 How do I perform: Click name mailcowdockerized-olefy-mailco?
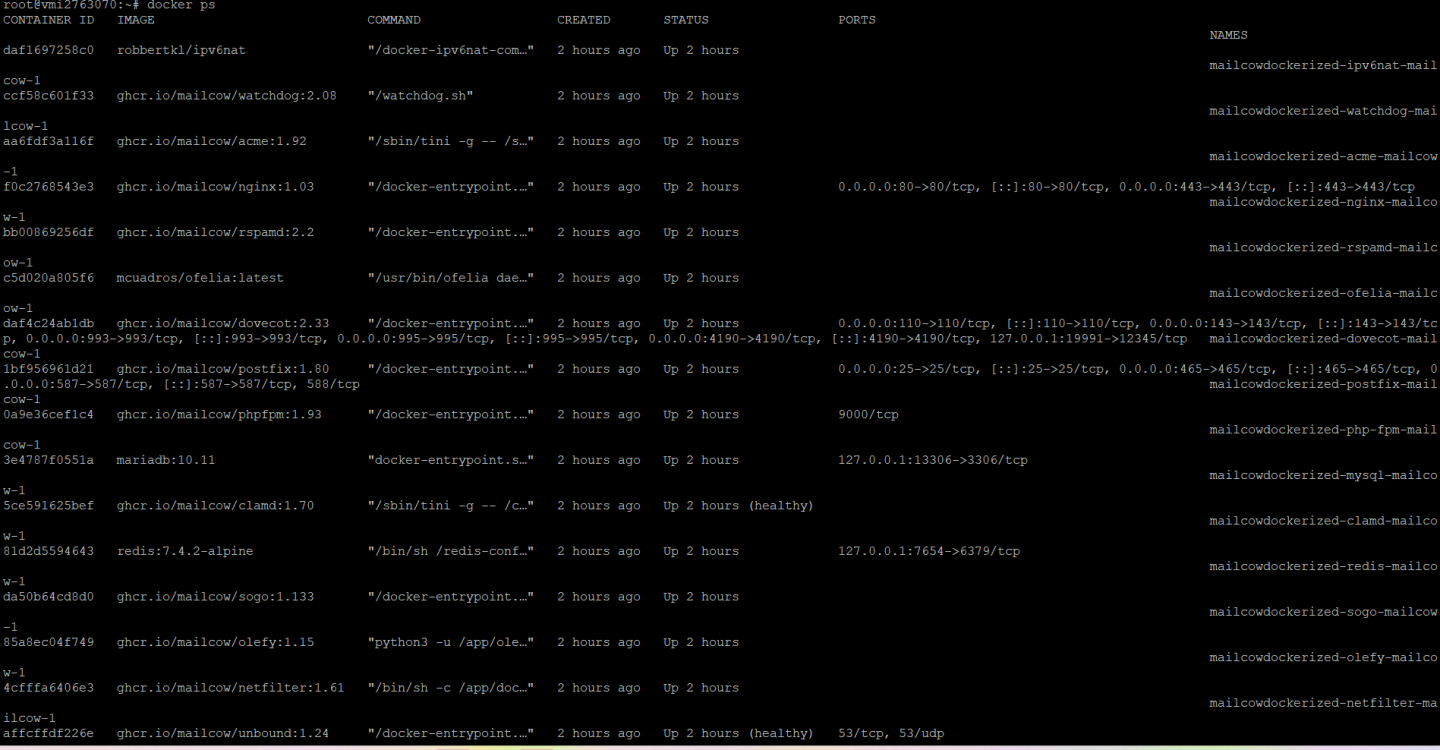[x=1323, y=657]
